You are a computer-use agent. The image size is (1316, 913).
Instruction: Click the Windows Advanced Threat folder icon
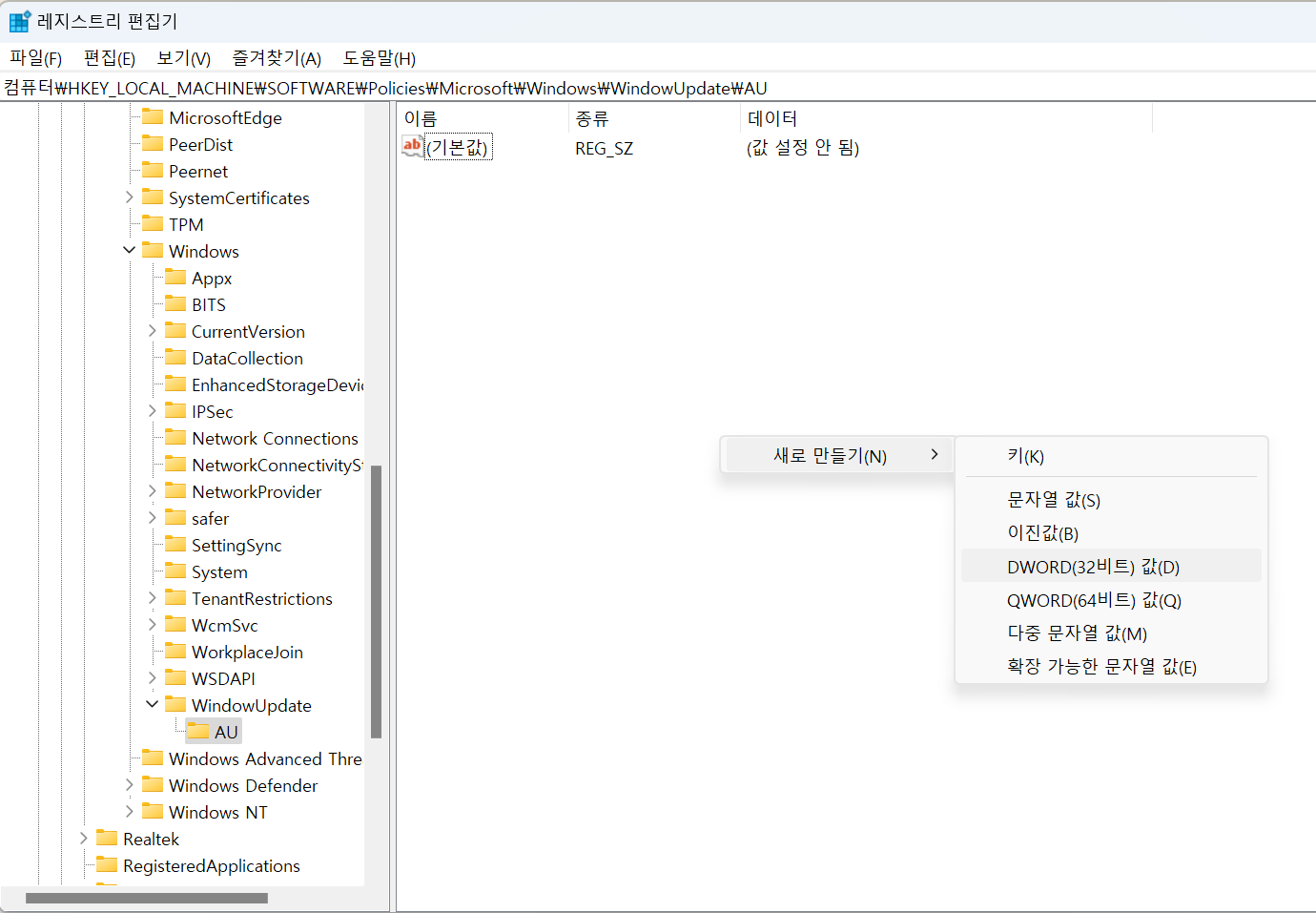tap(153, 757)
